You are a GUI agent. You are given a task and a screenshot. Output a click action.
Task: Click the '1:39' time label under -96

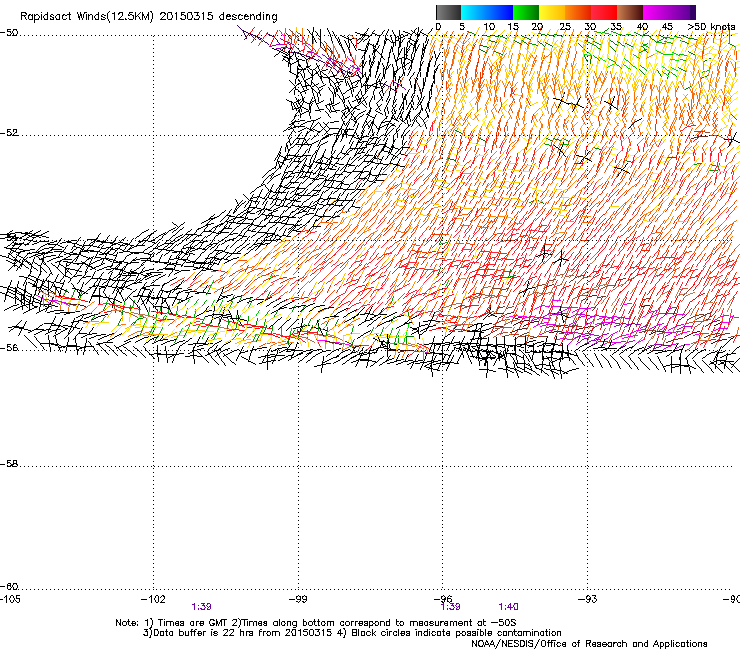pyautogui.click(x=450, y=607)
